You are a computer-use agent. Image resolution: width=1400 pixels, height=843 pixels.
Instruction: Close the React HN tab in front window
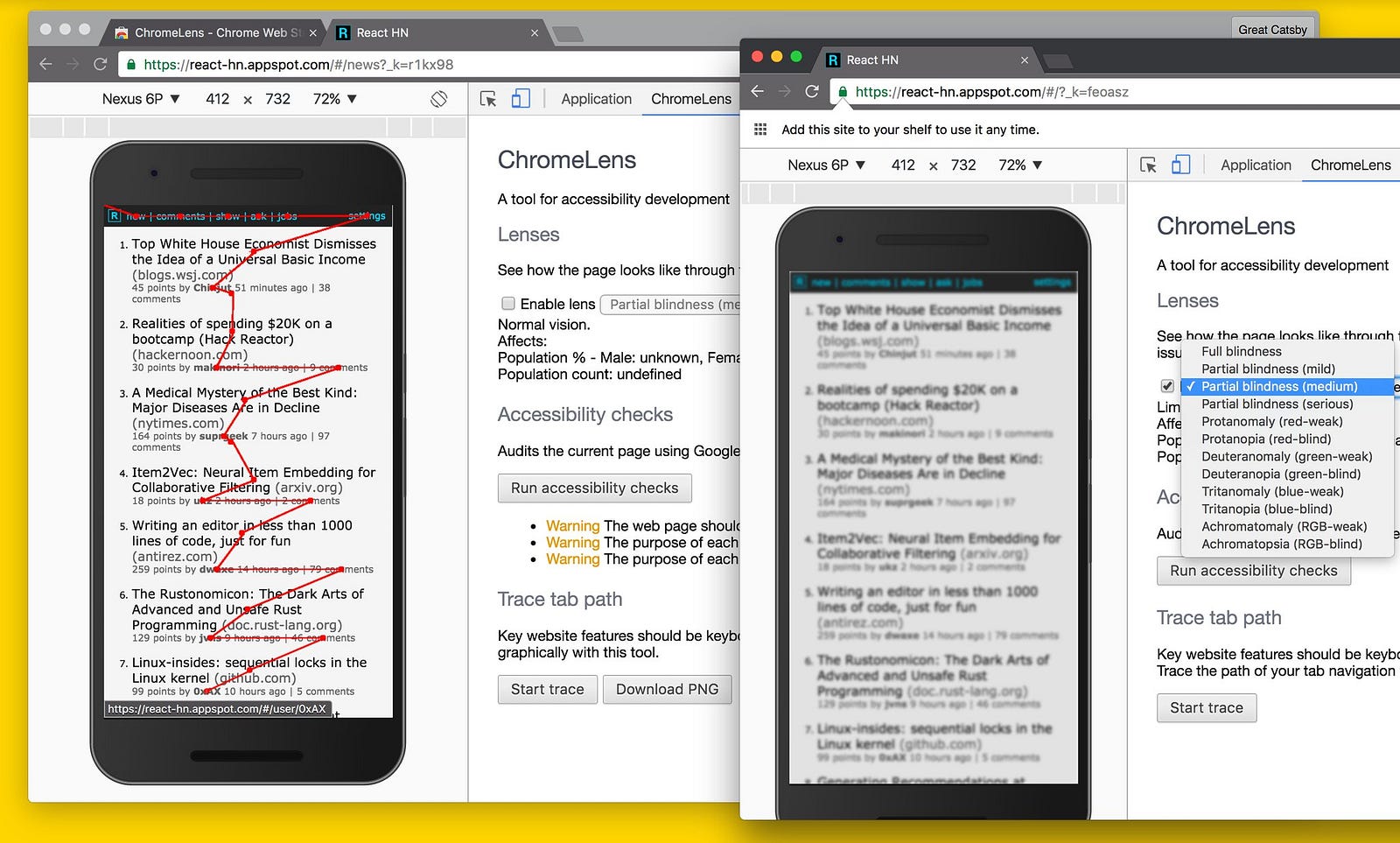(x=1025, y=60)
